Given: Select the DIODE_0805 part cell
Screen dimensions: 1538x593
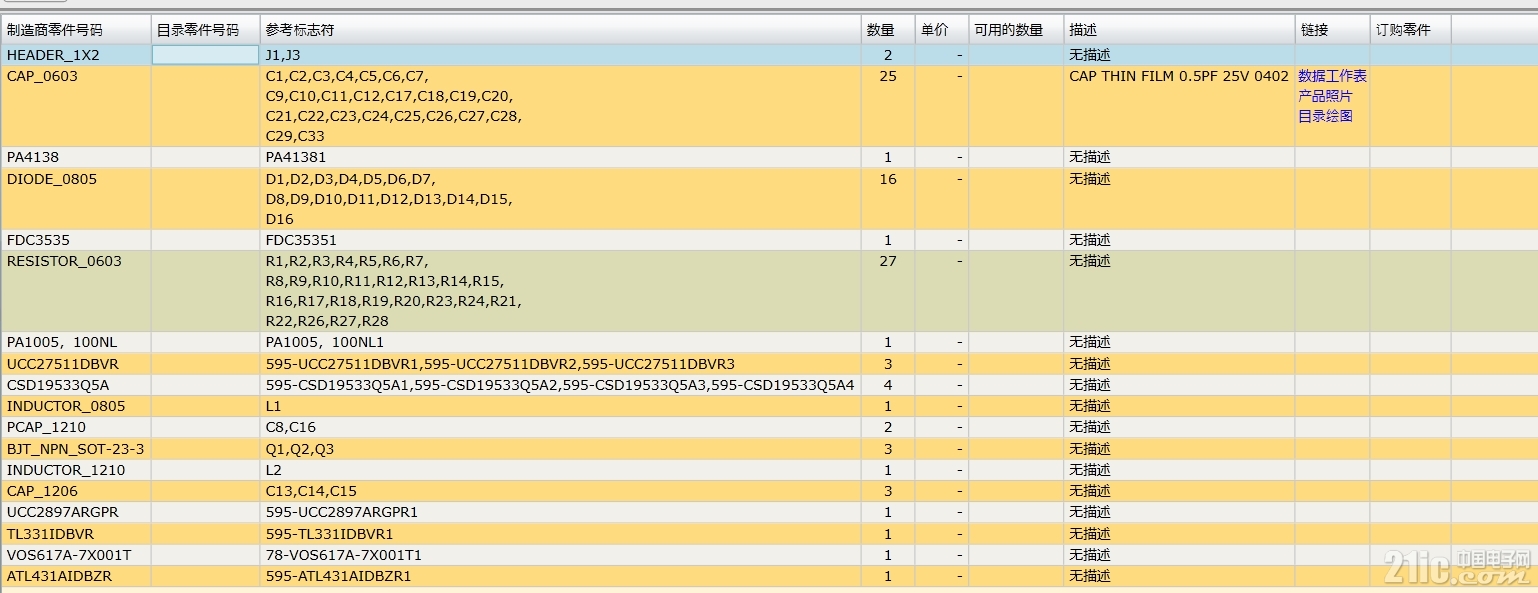Looking at the screenshot, I should pyautogui.click(x=76, y=199).
